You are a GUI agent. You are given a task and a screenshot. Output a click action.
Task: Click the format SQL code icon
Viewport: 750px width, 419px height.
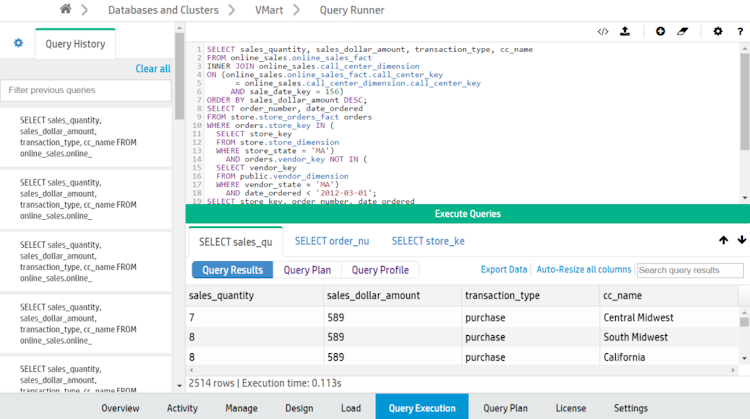[x=602, y=31]
